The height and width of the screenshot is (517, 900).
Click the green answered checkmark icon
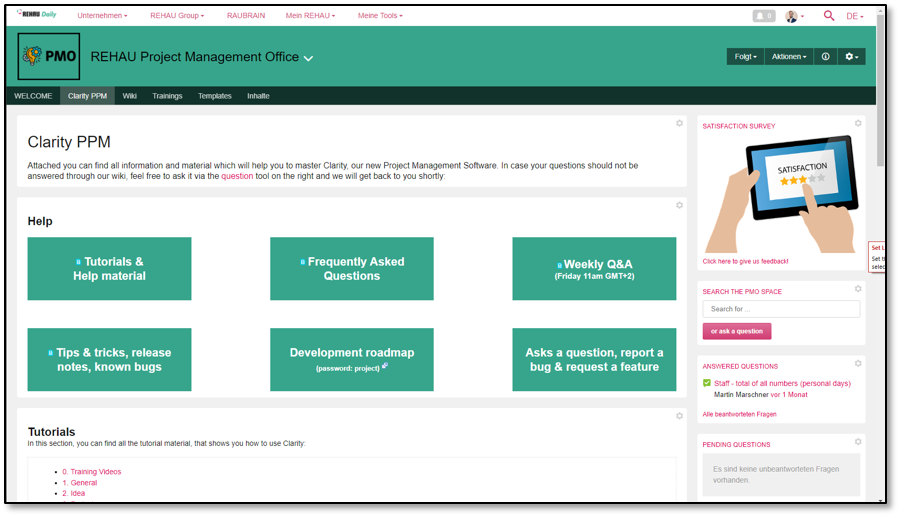[x=707, y=383]
